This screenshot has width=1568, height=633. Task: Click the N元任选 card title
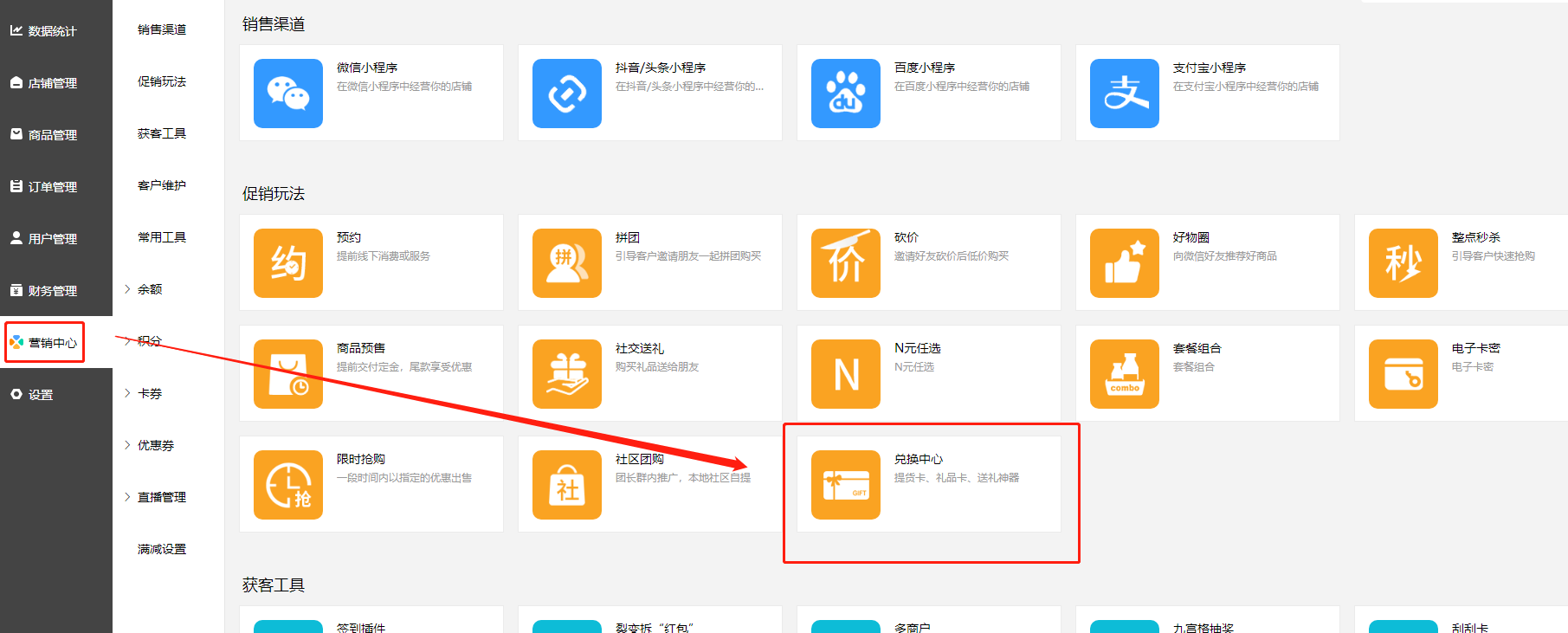tap(918, 348)
